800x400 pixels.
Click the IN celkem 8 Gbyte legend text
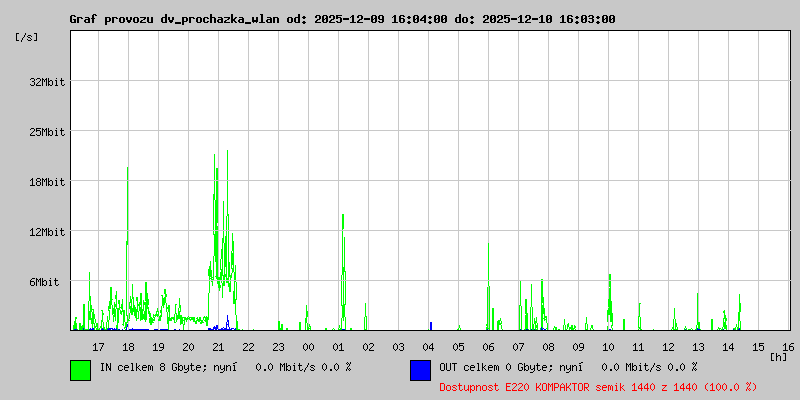click(x=226, y=367)
